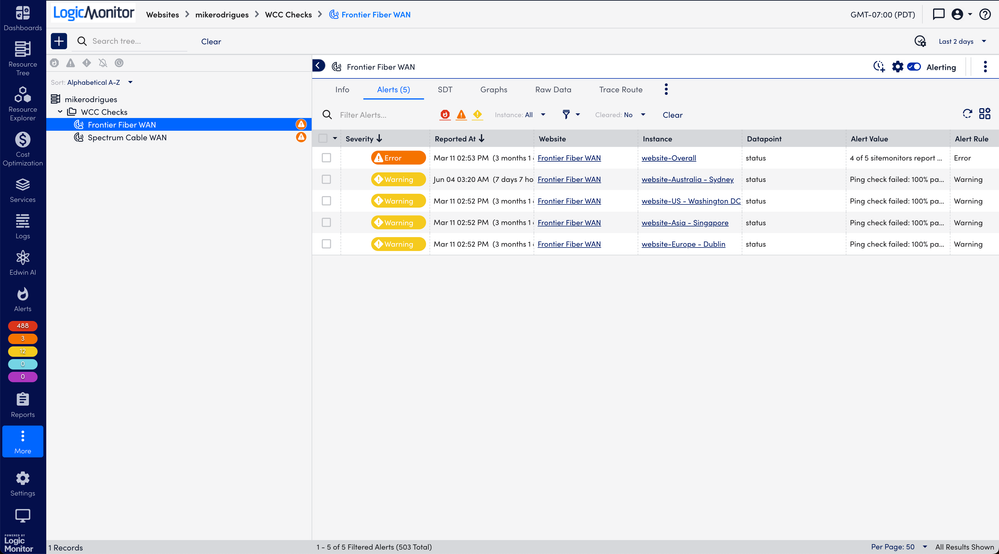Open the user account menu
Viewport: 999px width, 554px height.
[961, 14]
